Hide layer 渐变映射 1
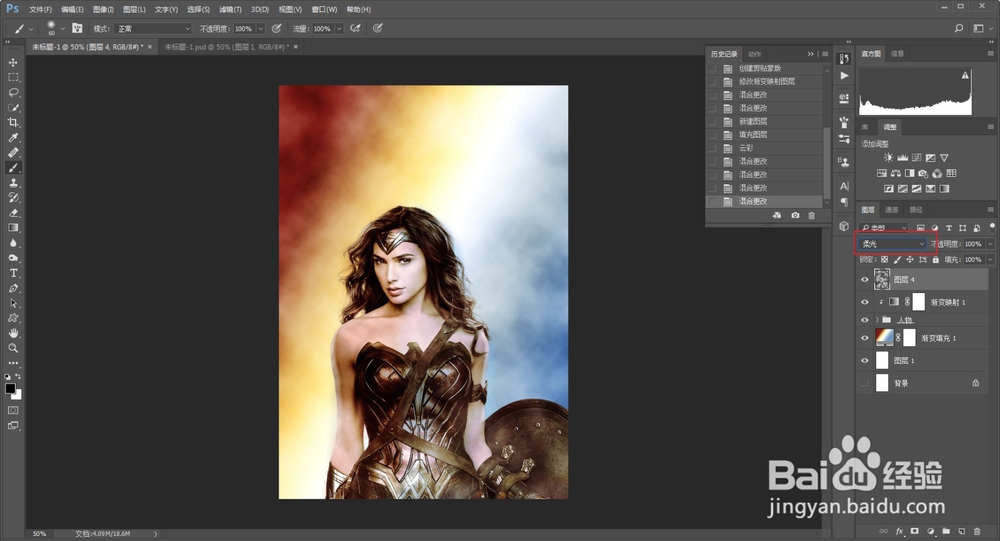1000x541 pixels. [865, 302]
